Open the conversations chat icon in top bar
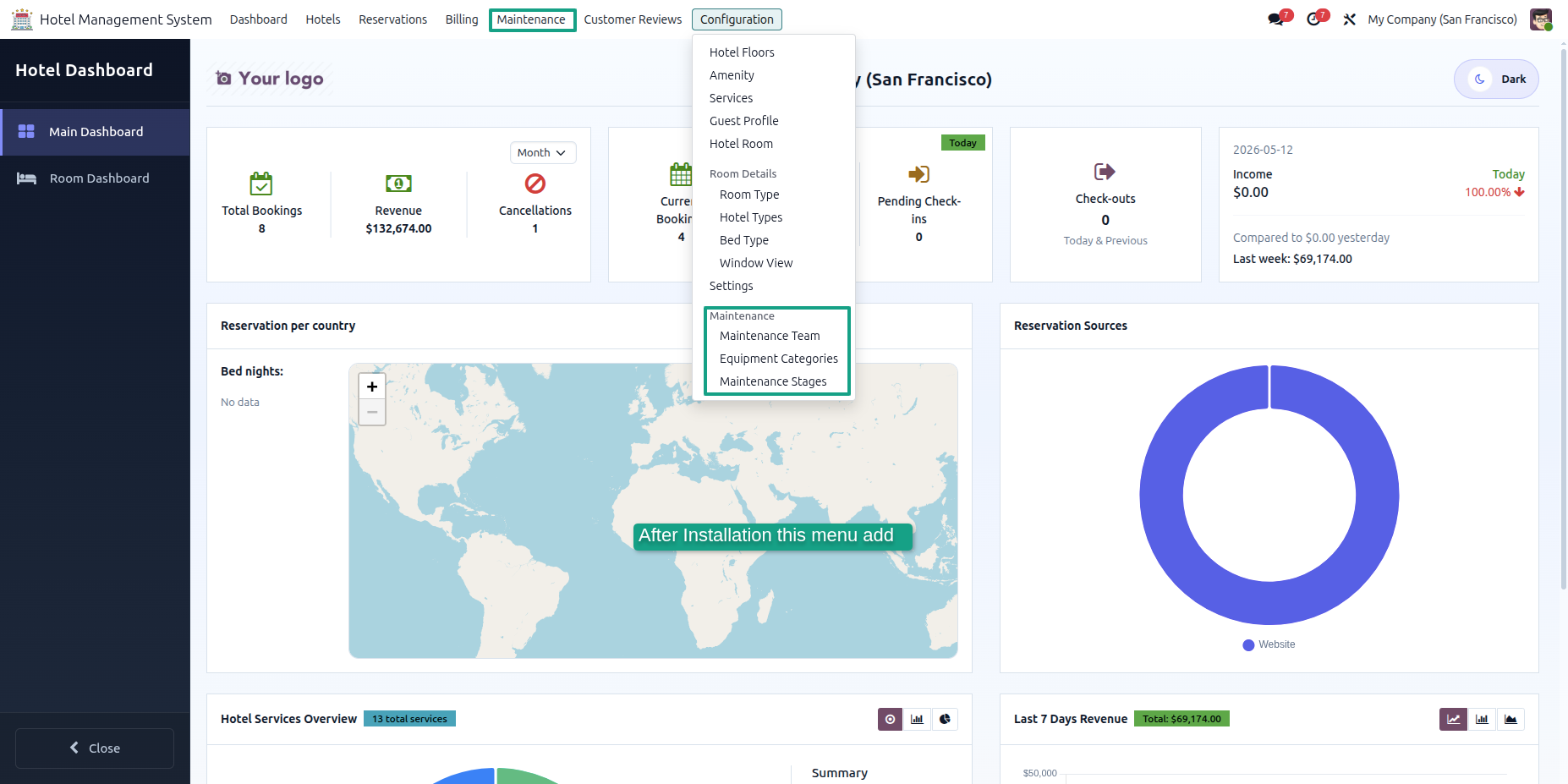This screenshot has height=784, width=1568. (x=1277, y=19)
